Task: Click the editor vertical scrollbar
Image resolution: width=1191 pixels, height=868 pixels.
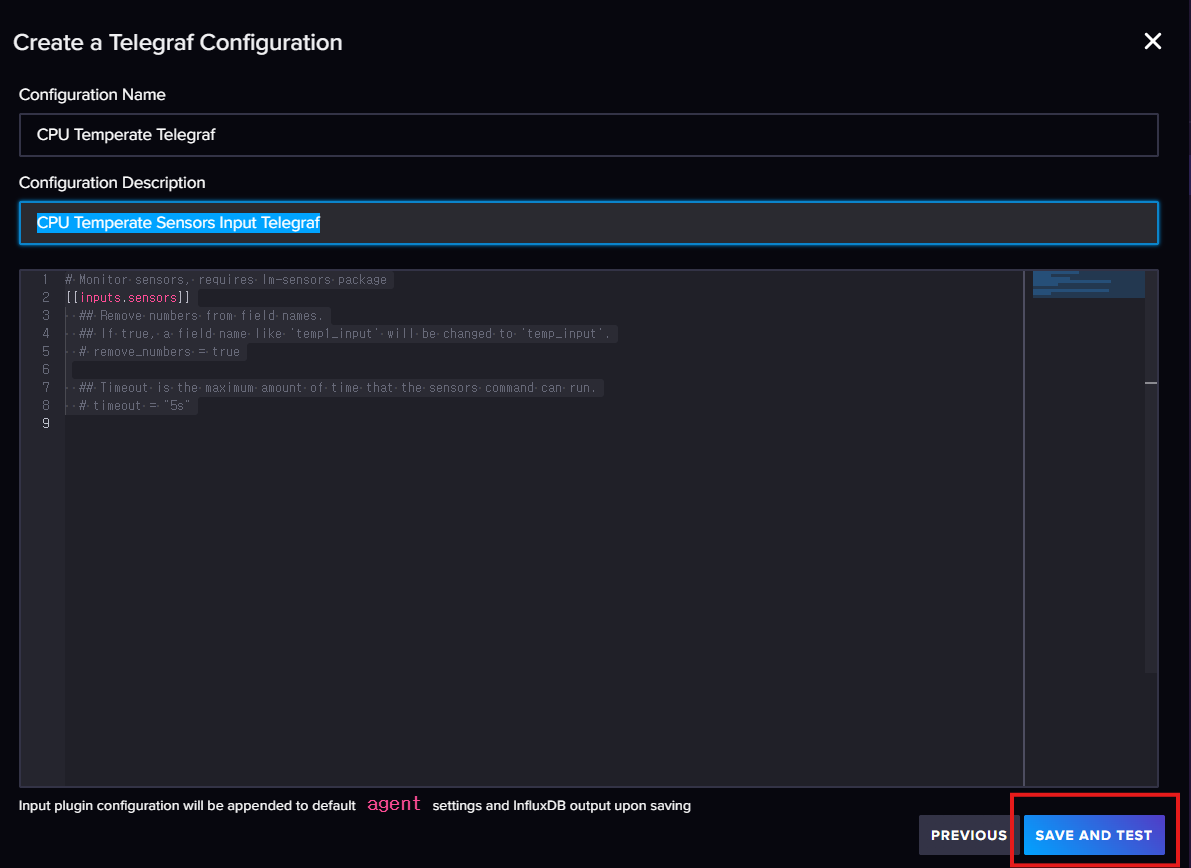Action: click(x=1151, y=471)
